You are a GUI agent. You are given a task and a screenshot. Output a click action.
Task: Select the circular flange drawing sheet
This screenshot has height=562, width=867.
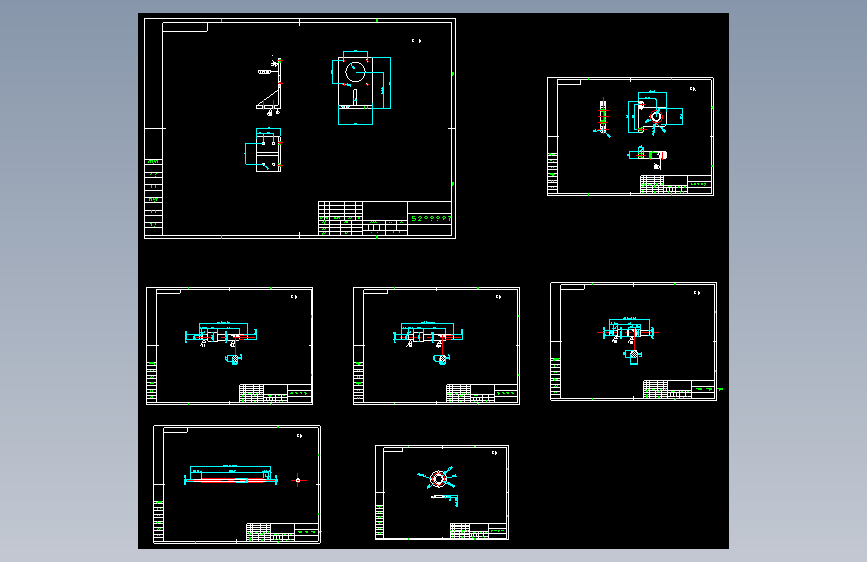click(442, 492)
